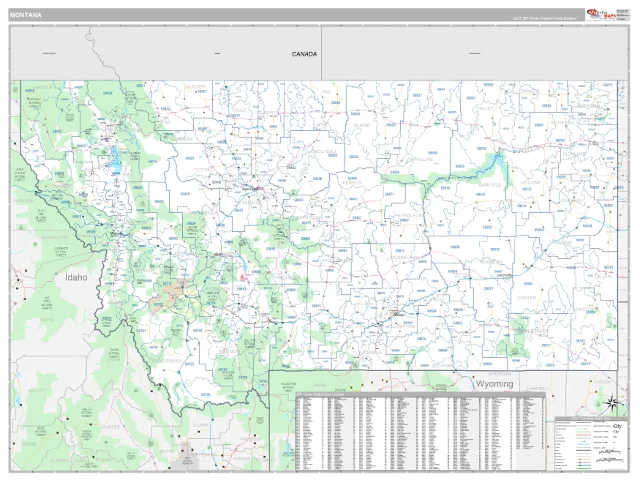Click the compass rose near the legend
Image resolution: width=640 pixels, height=480 pixels.
[611, 403]
